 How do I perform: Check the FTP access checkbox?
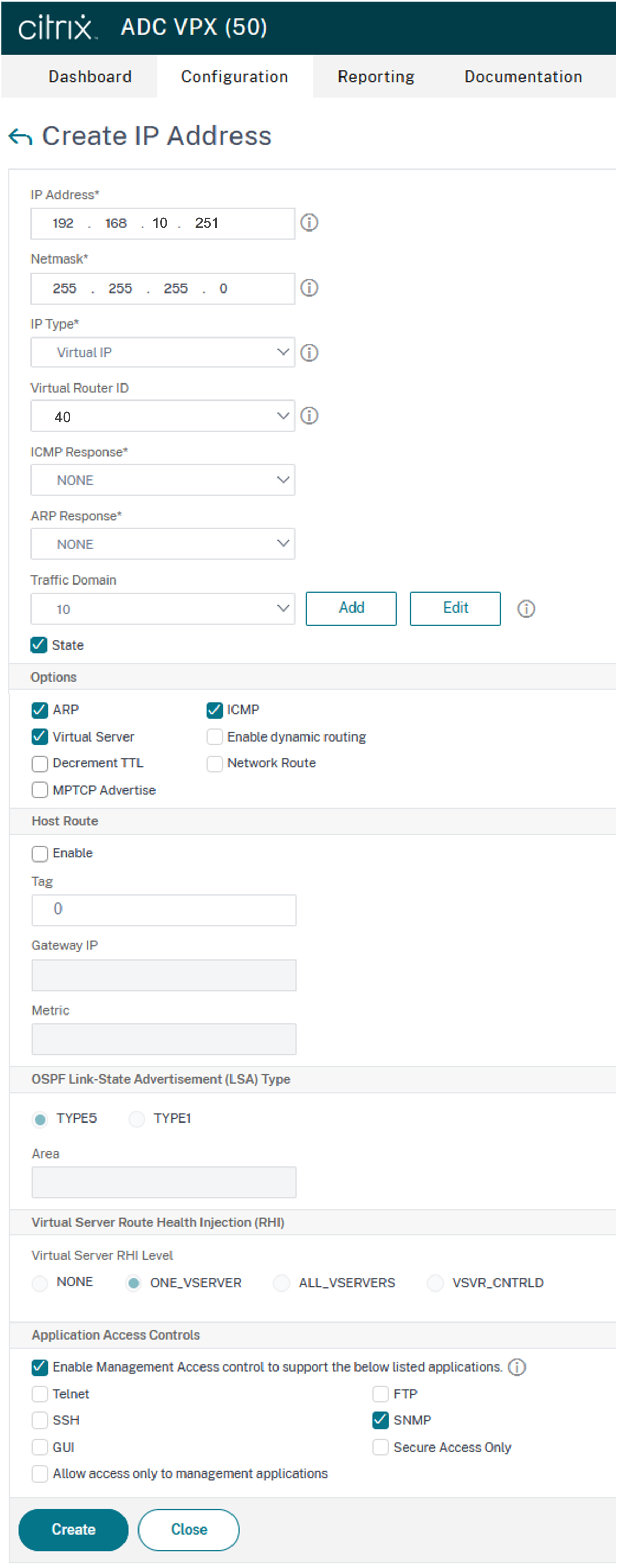380,1394
